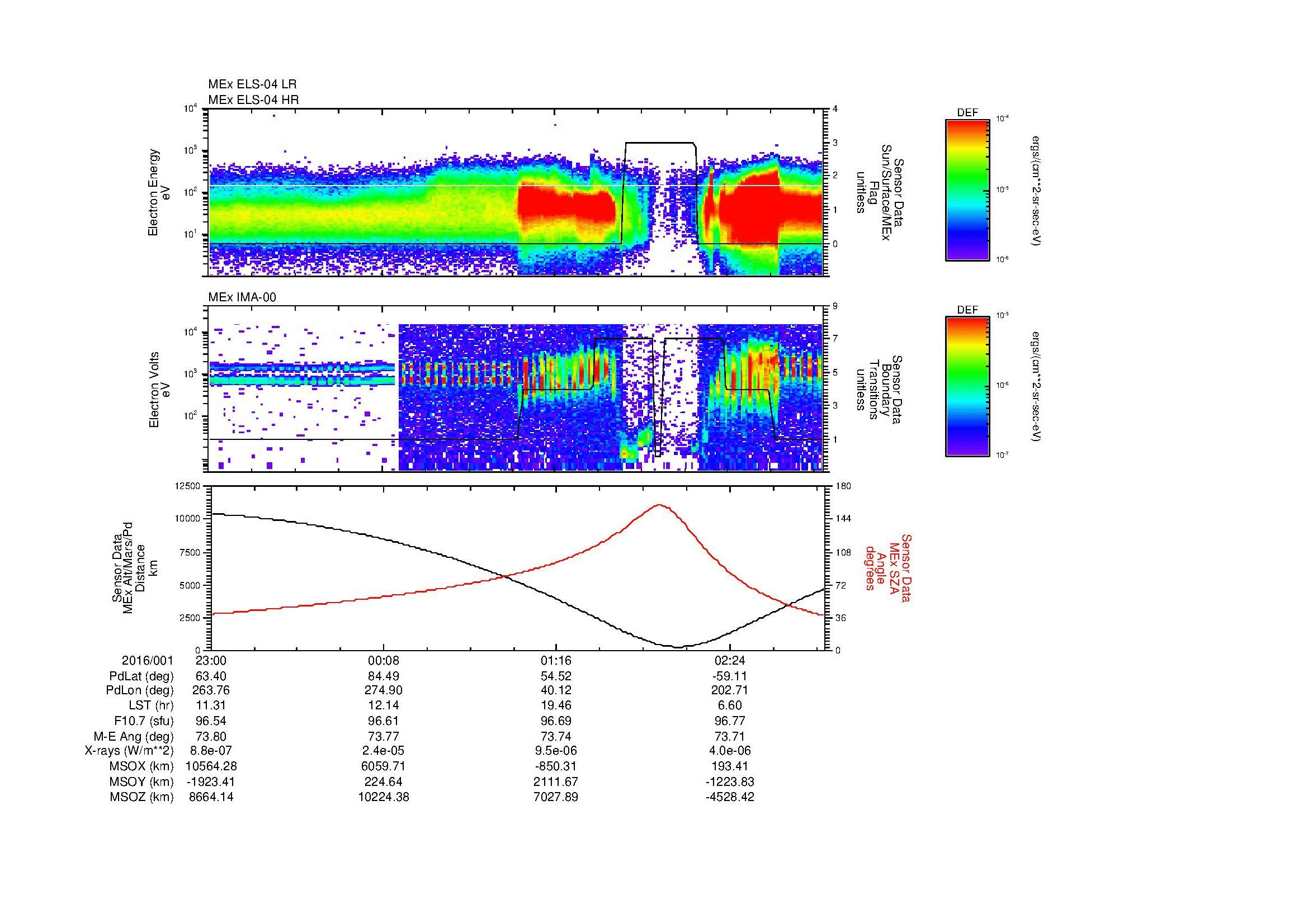Viewport: 1308px width, 924px height.
Task: Click the 'M-E Ang (deg)' row label
Action: pyautogui.click(x=134, y=737)
